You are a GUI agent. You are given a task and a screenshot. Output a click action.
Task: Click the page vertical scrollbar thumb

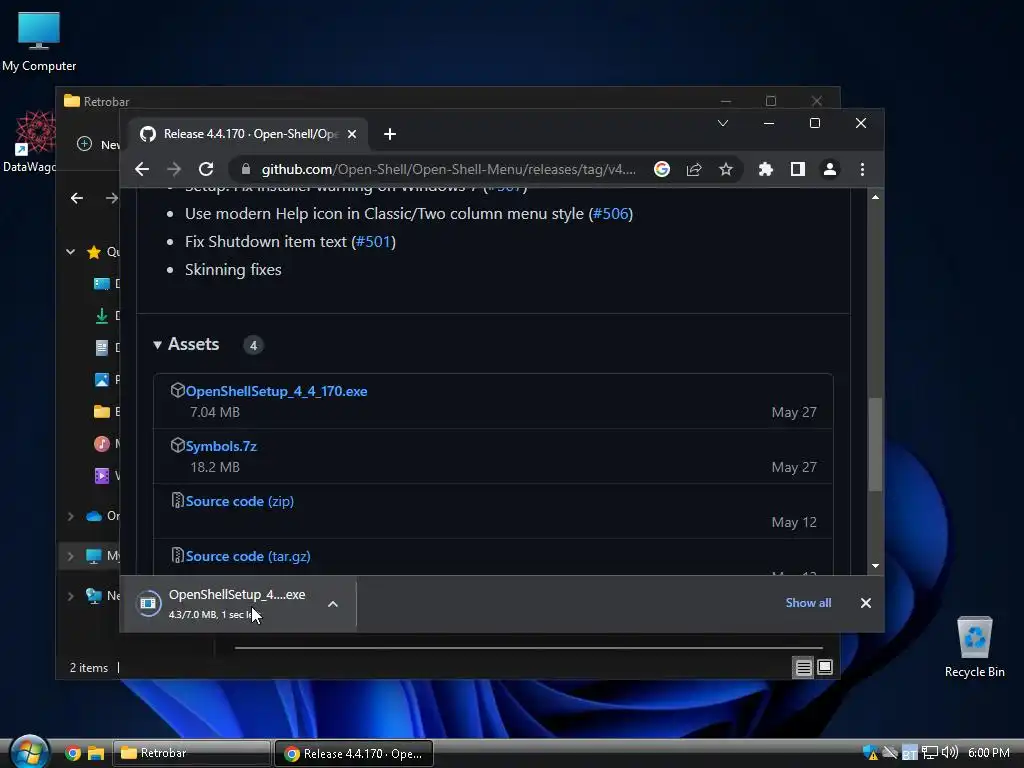pos(875,444)
